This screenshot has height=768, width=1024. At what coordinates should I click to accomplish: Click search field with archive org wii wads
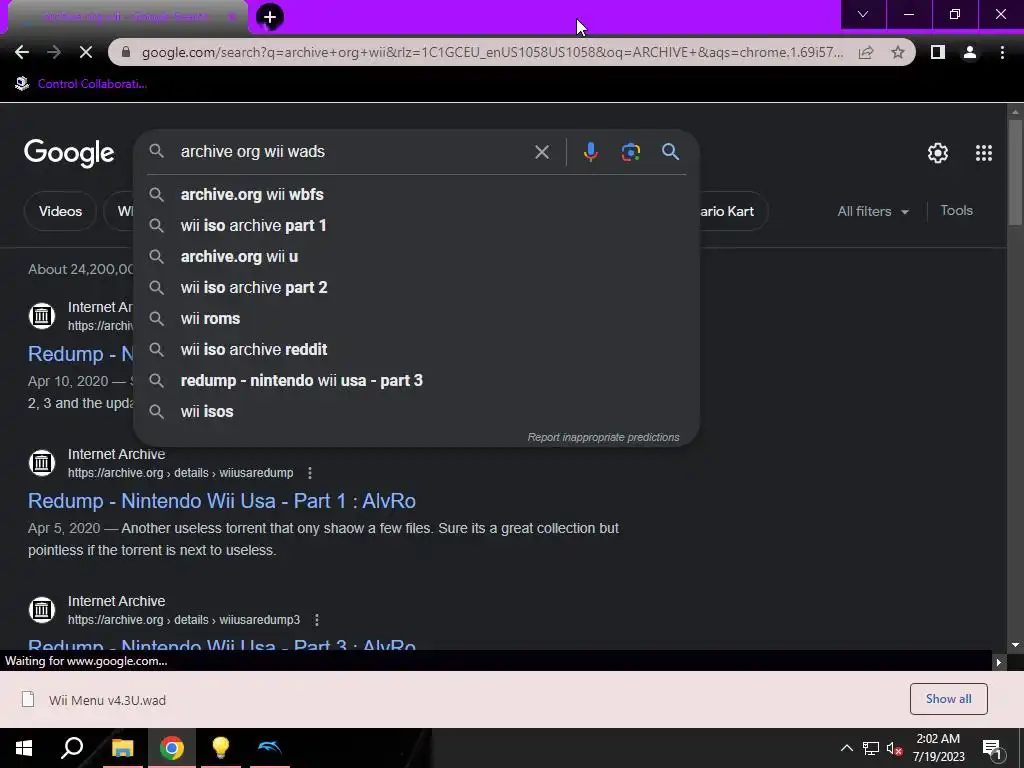(x=353, y=152)
